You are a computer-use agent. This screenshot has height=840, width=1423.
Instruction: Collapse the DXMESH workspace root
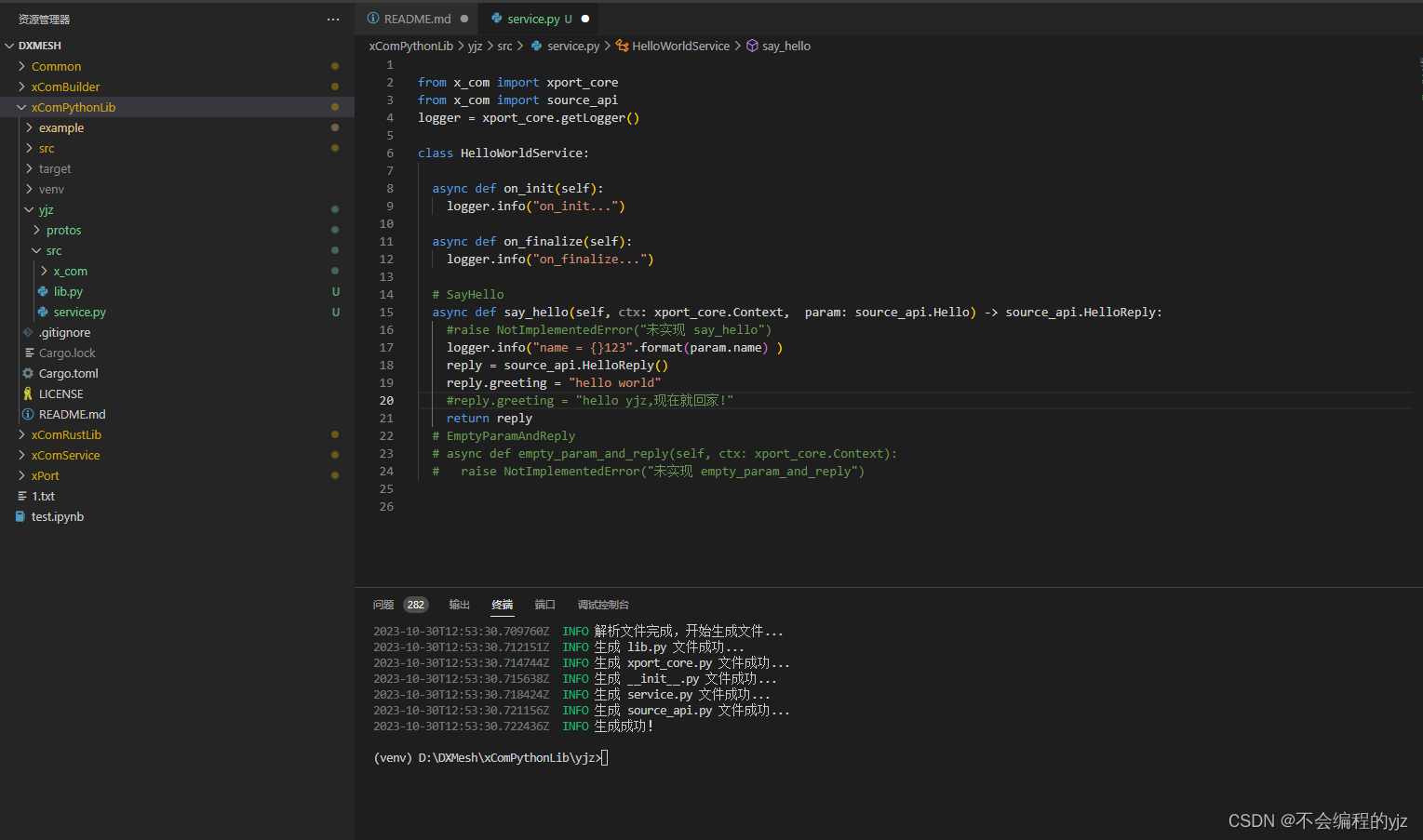point(10,46)
